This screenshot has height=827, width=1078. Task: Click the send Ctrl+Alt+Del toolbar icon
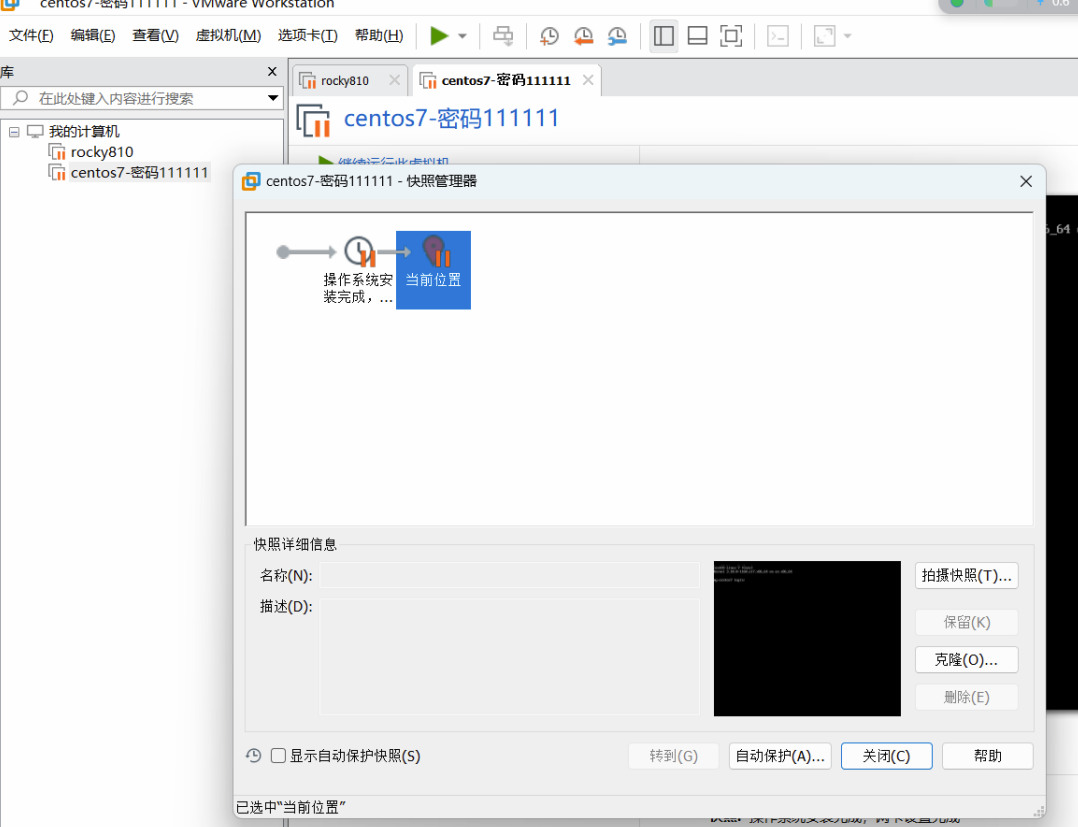(503, 36)
